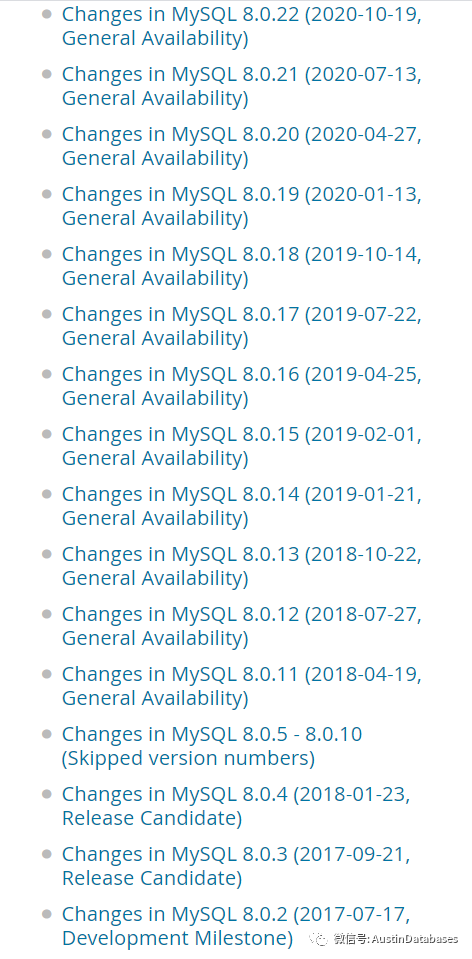
Task: Open the MySQL 8.0.15 release notes
Action: click(x=242, y=446)
